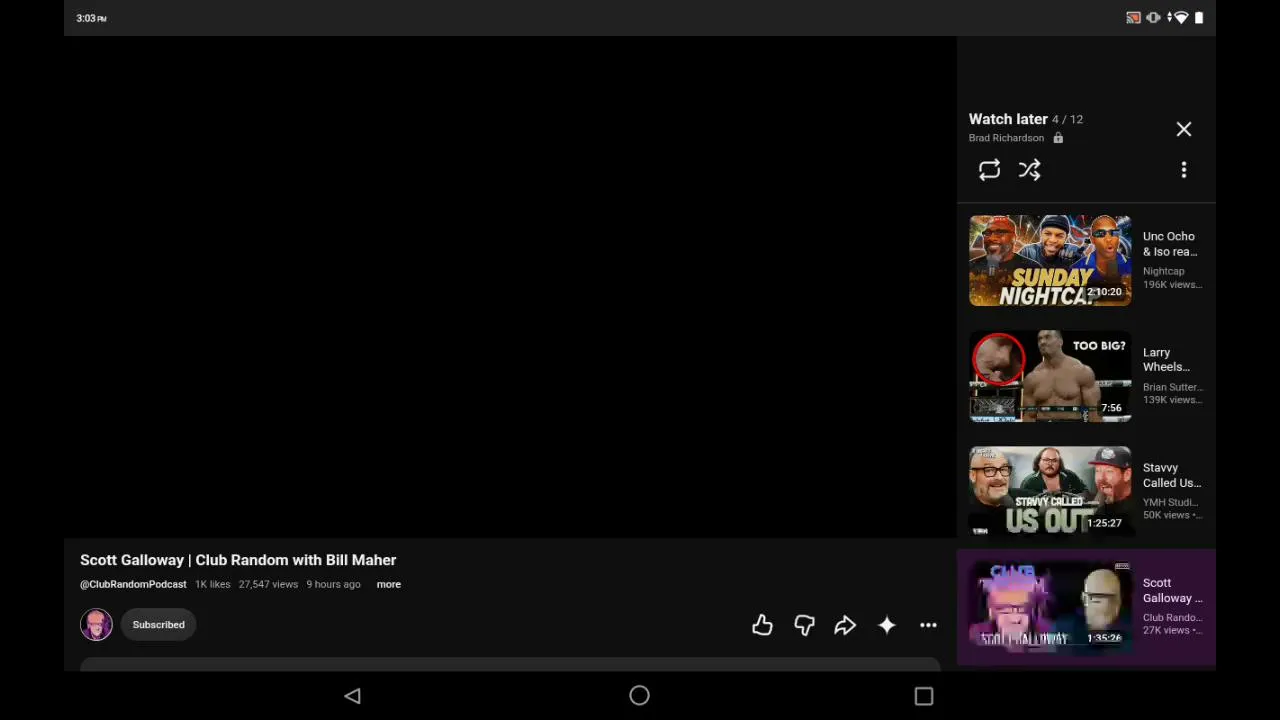Tap the video player area

tap(510, 287)
